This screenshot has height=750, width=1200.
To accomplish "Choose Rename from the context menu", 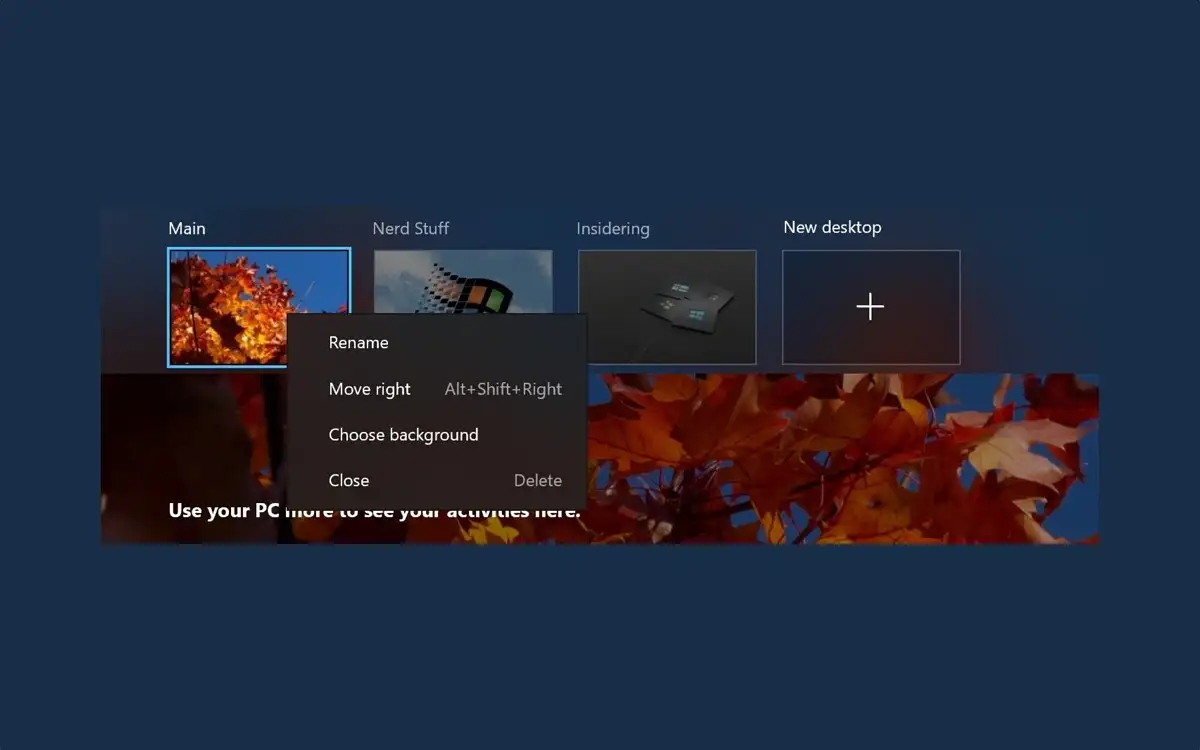I will [x=358, y=342].
